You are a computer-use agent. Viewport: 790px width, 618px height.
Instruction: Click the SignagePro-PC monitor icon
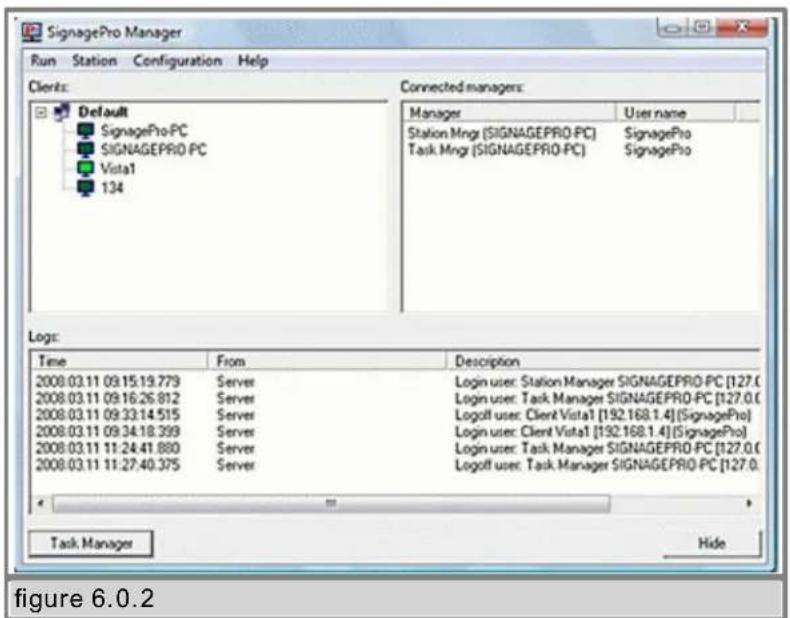pos(86,131)
